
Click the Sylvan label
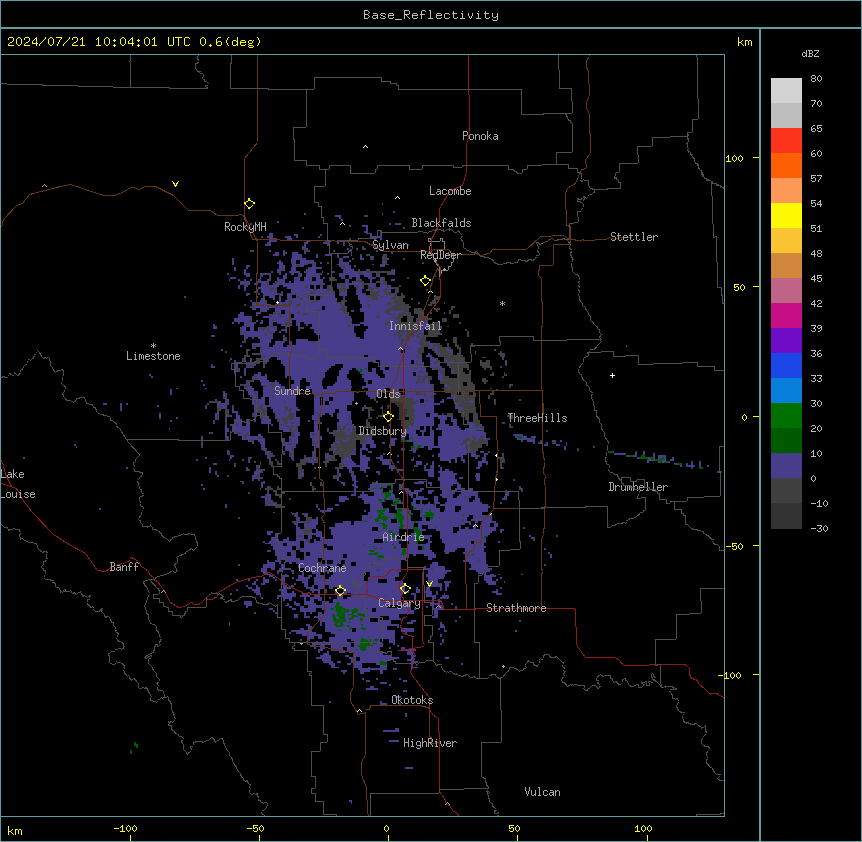coord(390,245)
